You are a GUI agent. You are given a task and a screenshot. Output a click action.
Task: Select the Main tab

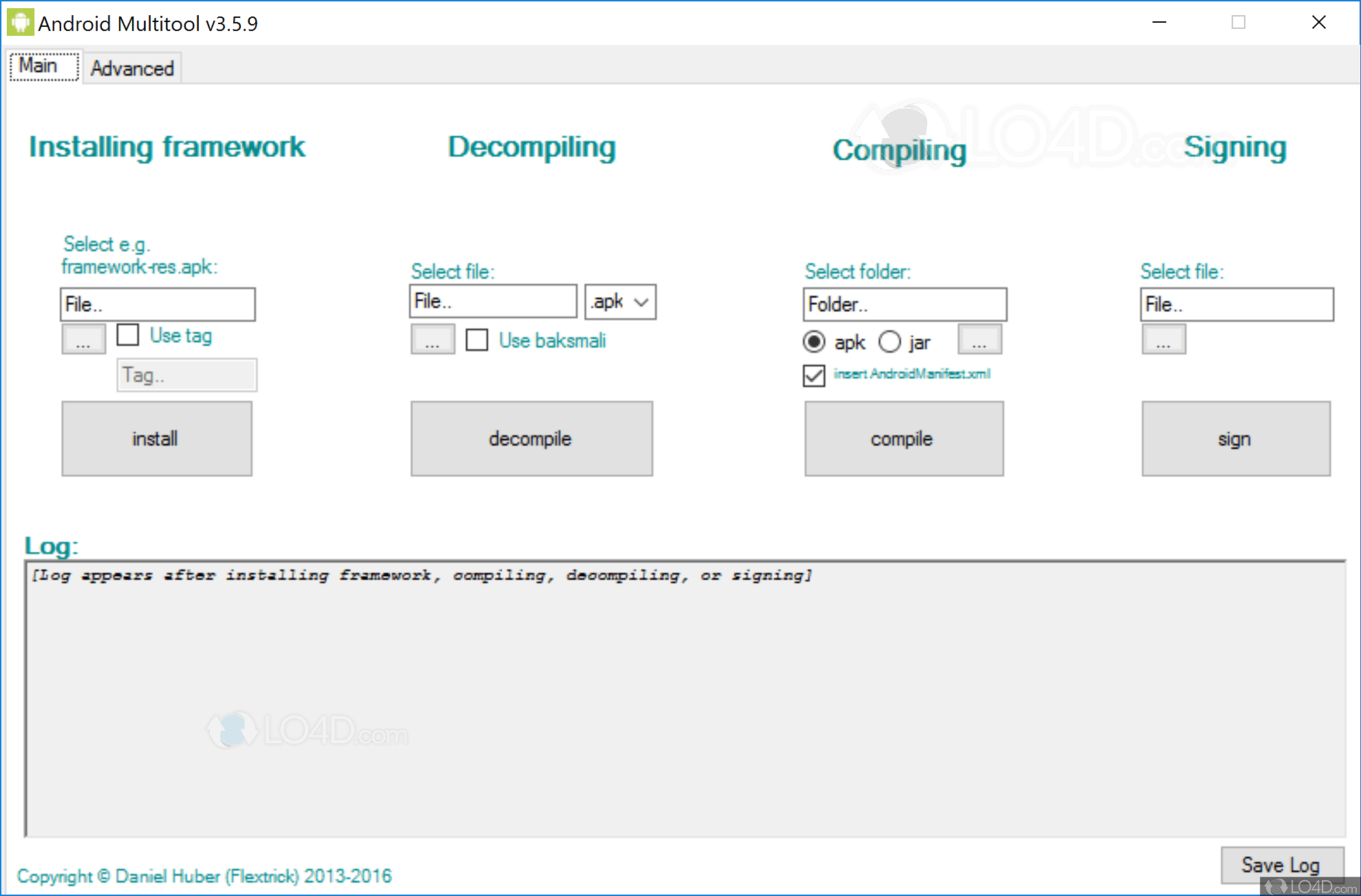coord(39,66)
